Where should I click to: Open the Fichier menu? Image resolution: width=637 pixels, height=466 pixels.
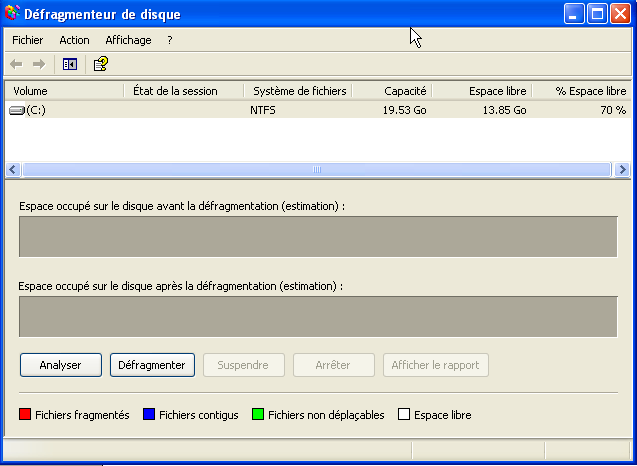[x=28, y=40]
